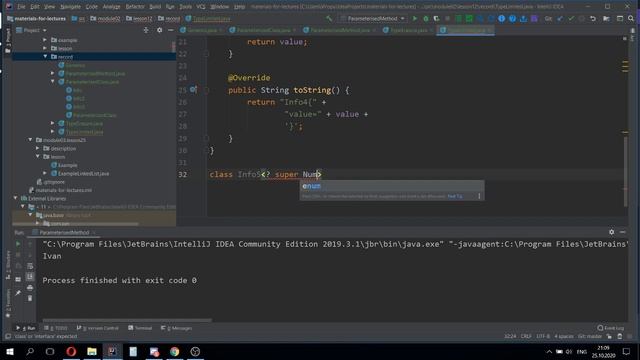Toggle soft-wrap in Run console
The width and height of the screenshot is (640, 360).
tap(30, 266)
